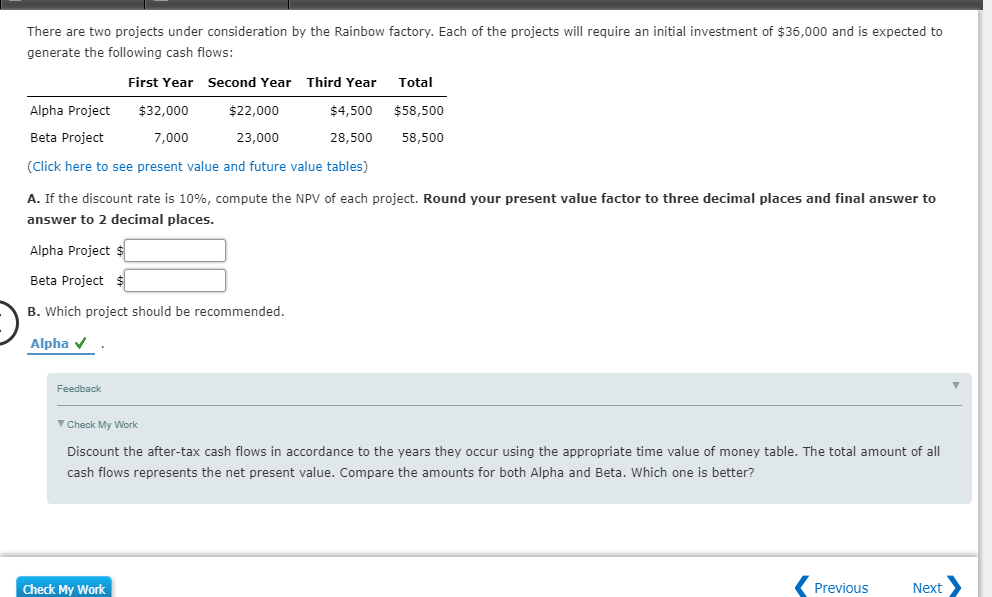This screenshot has width=992, height=597.
Task: Click the second tab divider in top bar
Action: pyautogui.click(x=288, y=4)
